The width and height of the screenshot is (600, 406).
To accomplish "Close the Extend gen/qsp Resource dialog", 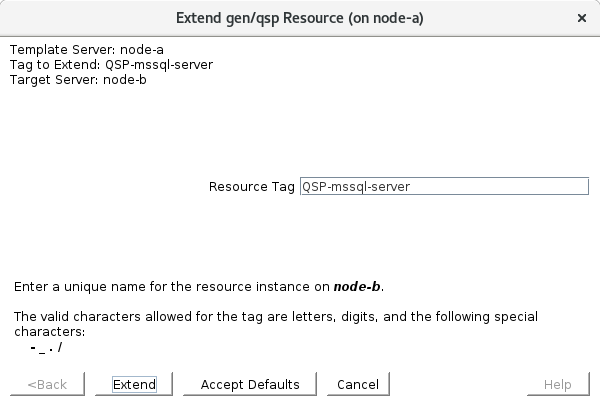I will tap(582, 18).
